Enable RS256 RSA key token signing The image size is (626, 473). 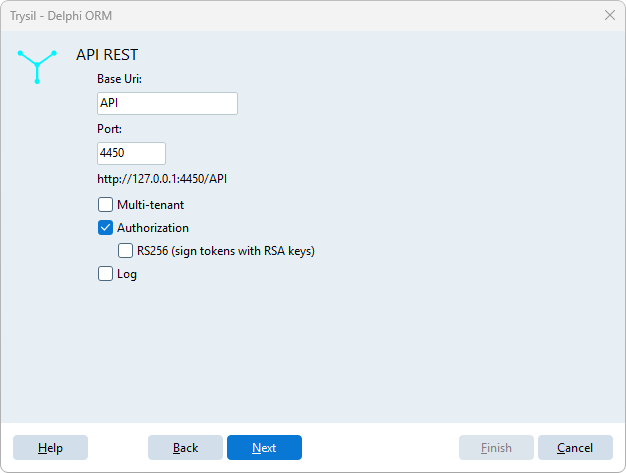click(x=125, y=251)
